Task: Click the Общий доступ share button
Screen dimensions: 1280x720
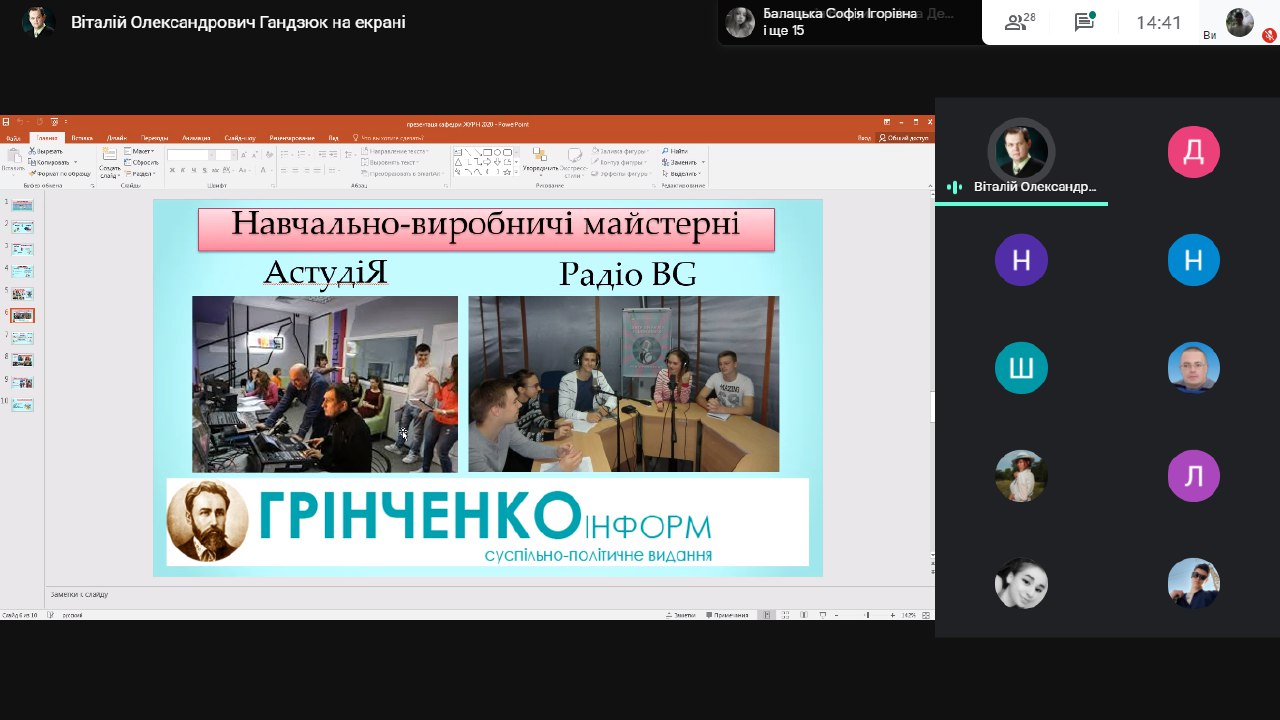Action: point(904,138)
